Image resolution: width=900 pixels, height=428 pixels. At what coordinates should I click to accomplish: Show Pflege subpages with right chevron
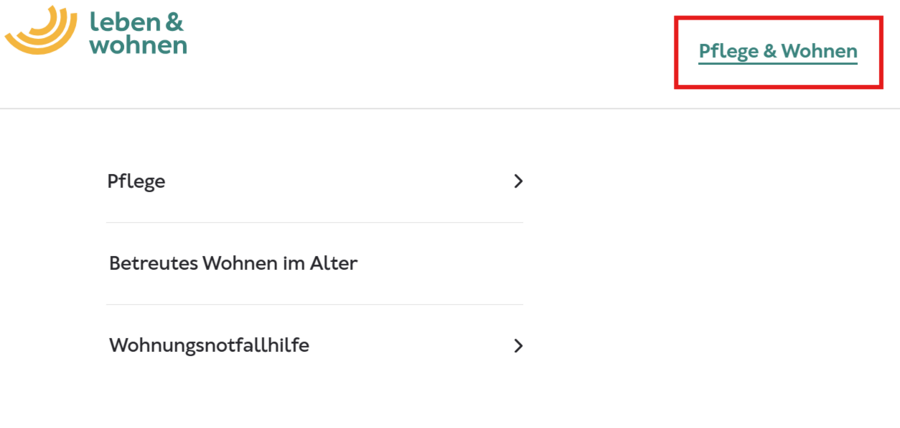click(518, 181)
